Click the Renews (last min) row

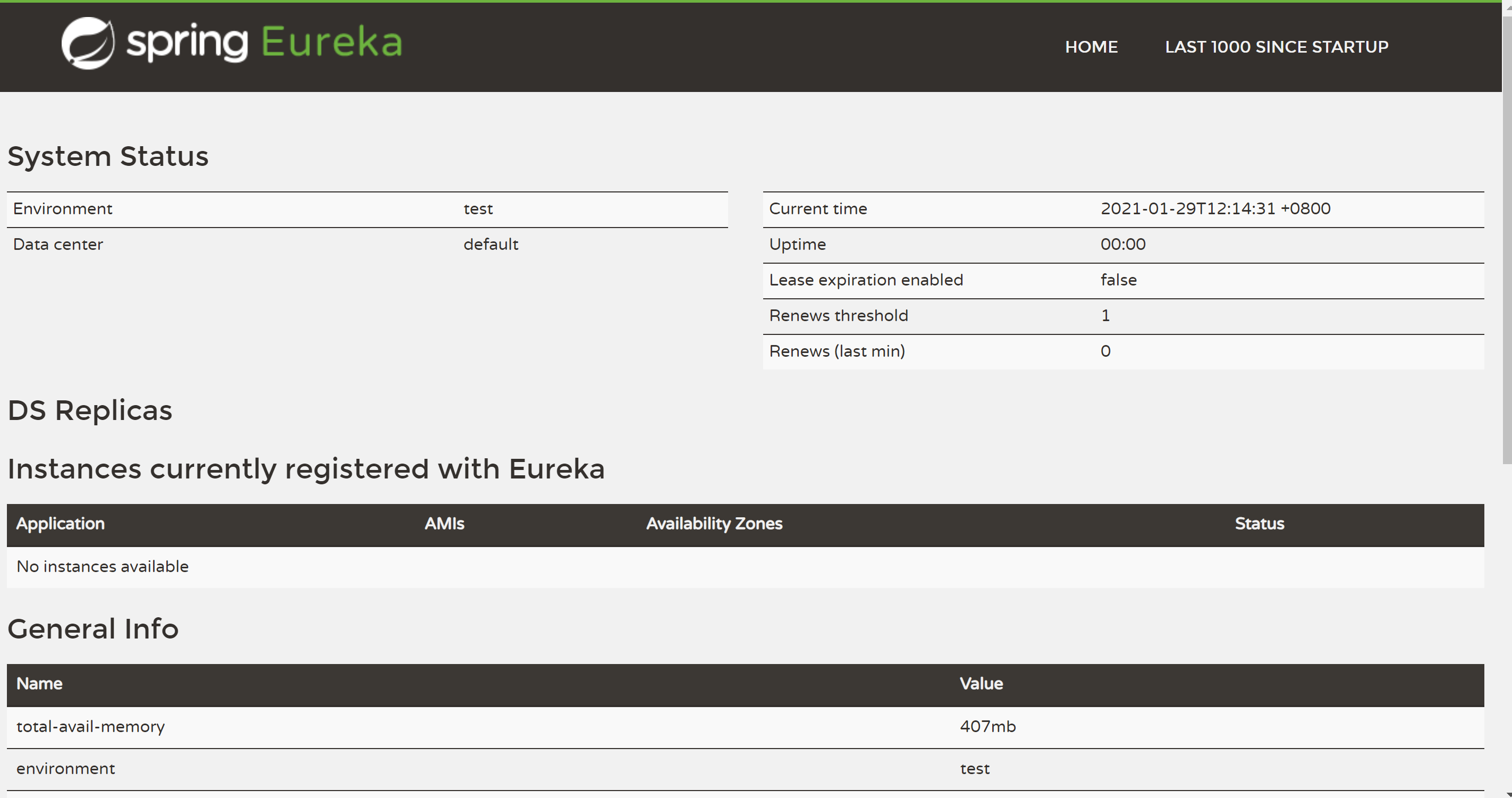point(837,351)
